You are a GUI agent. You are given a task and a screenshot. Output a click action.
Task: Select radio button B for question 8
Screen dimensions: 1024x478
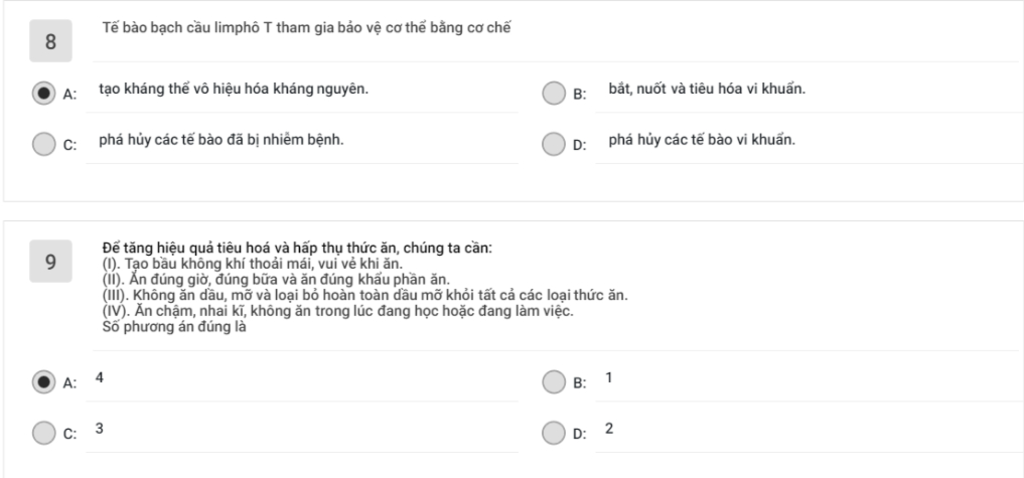pyautogui.click(x=553, y=93)
